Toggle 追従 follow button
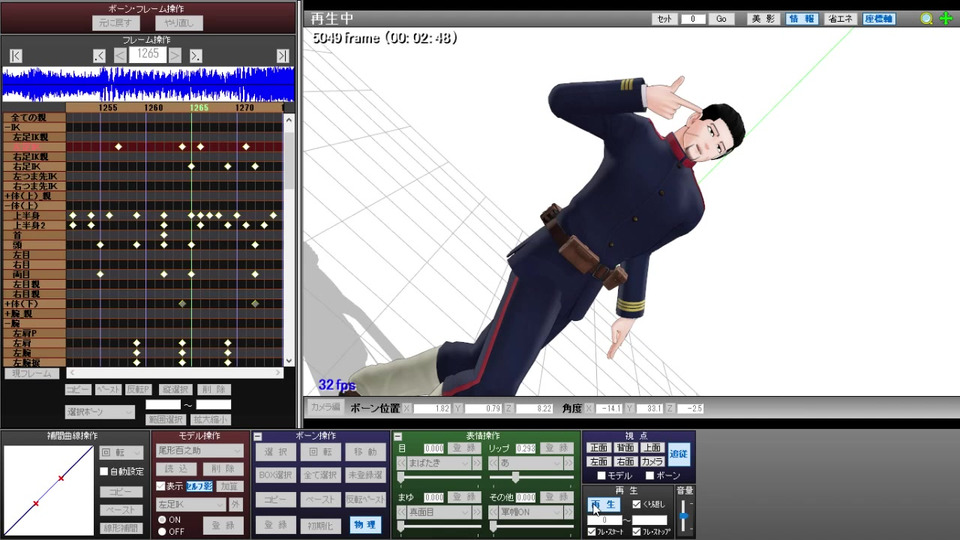Image resolution: width=960 pixels, height=540 pixels. click(678, 454)
